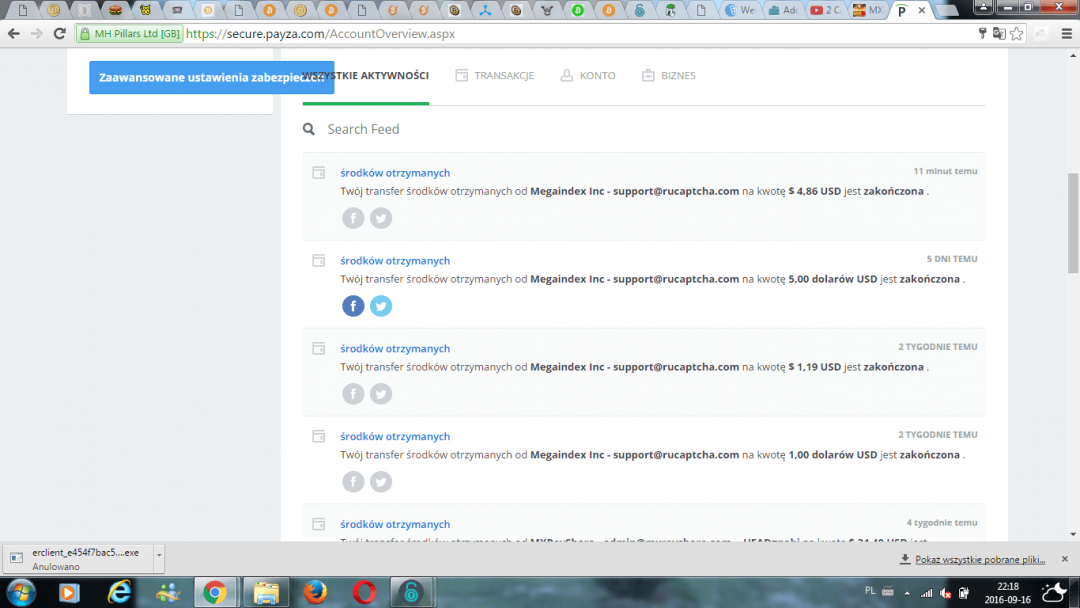Reload the Payza page

60,33
